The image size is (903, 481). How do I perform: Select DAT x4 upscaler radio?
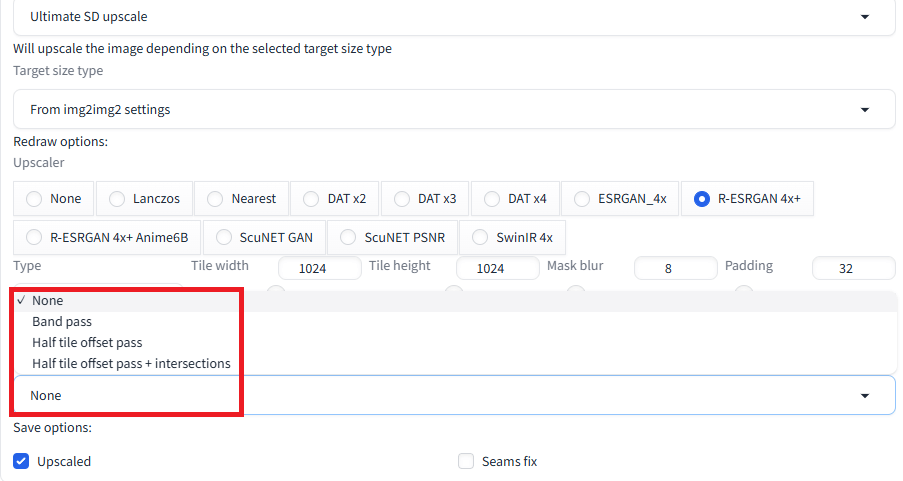492,199
